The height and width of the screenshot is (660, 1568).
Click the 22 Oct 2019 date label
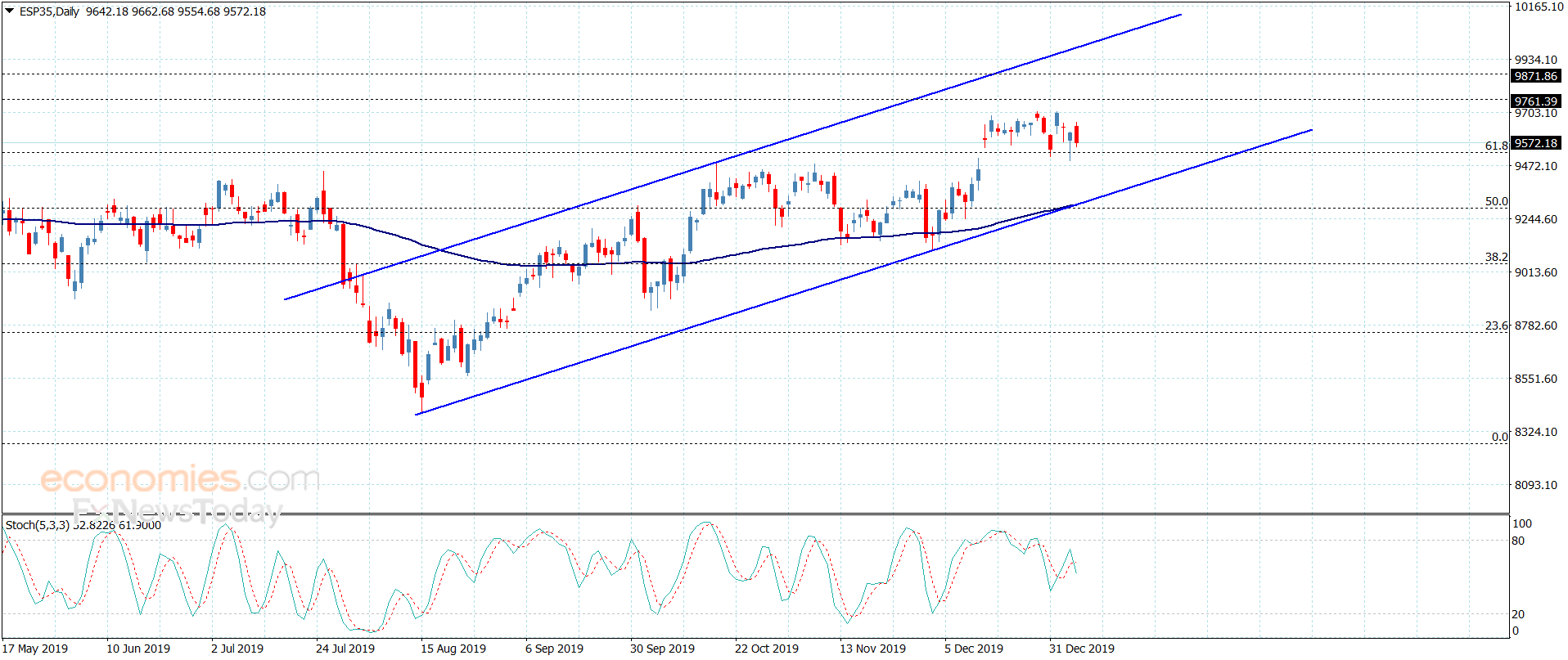pyautogui.click(x=767, y=649)
